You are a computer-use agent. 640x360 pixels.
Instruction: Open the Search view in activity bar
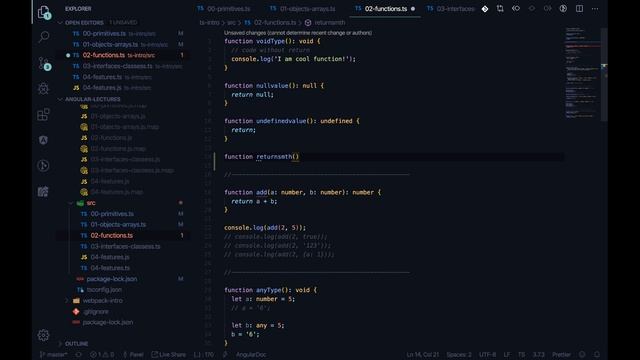[44, 37]
